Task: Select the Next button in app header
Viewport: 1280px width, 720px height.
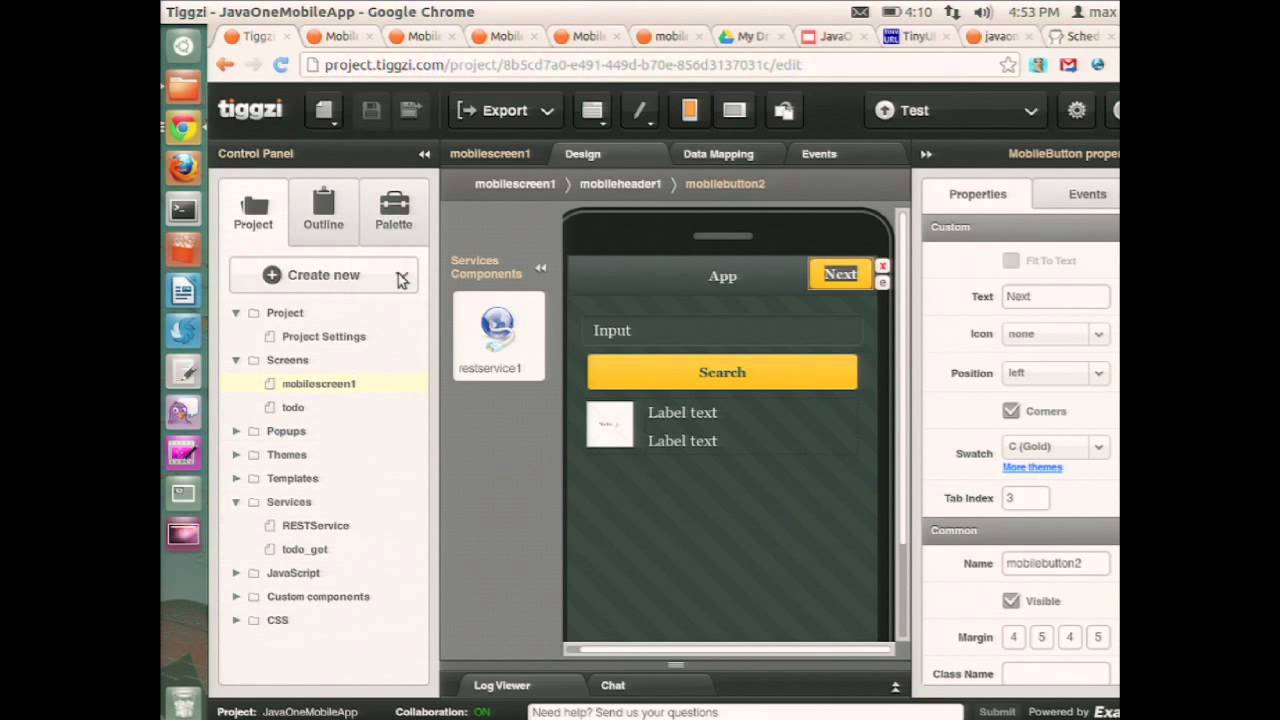Action: pyautogui.click(x=840, y=274)
